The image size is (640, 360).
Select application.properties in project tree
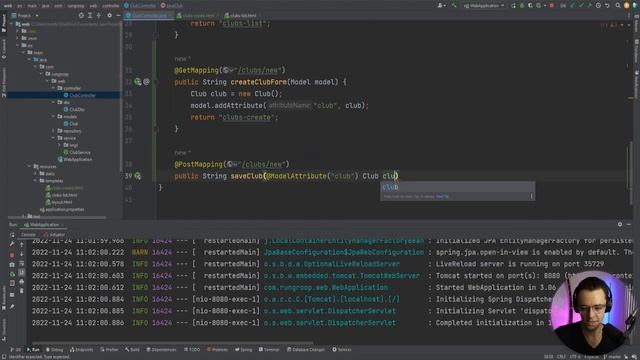tap(62, 209)
